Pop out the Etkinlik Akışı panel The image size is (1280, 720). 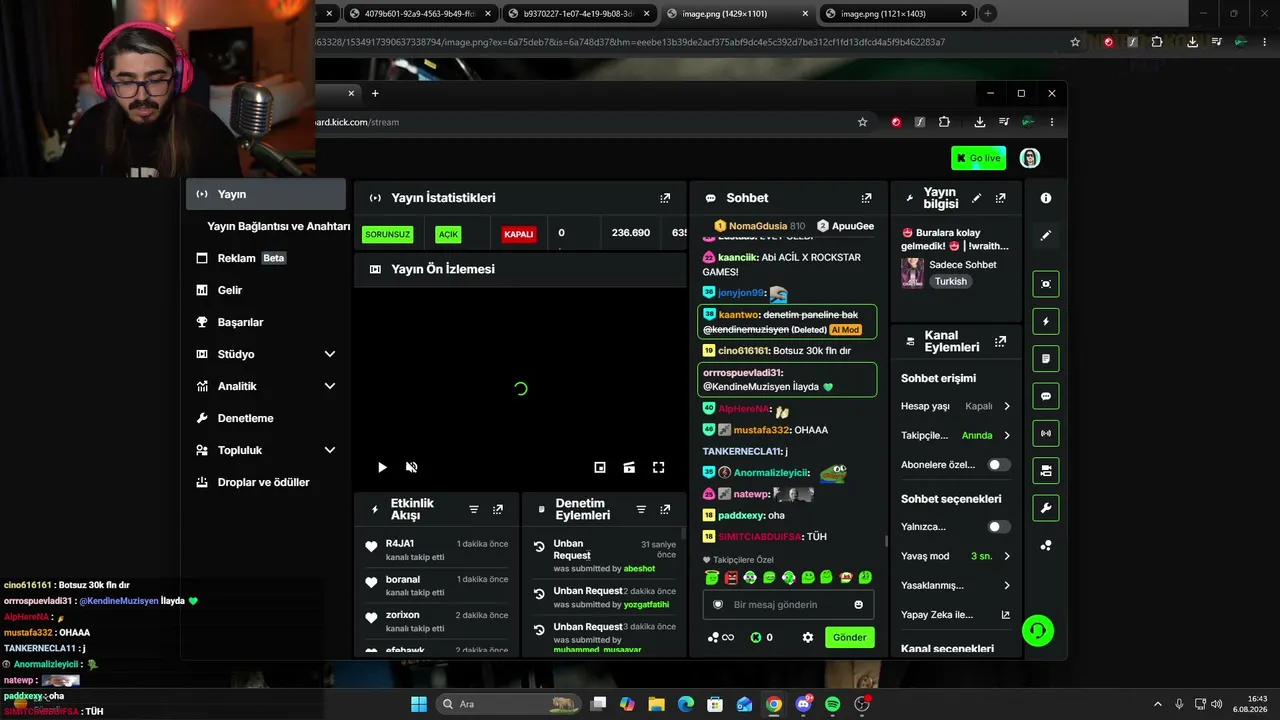[x=498, y=509]
